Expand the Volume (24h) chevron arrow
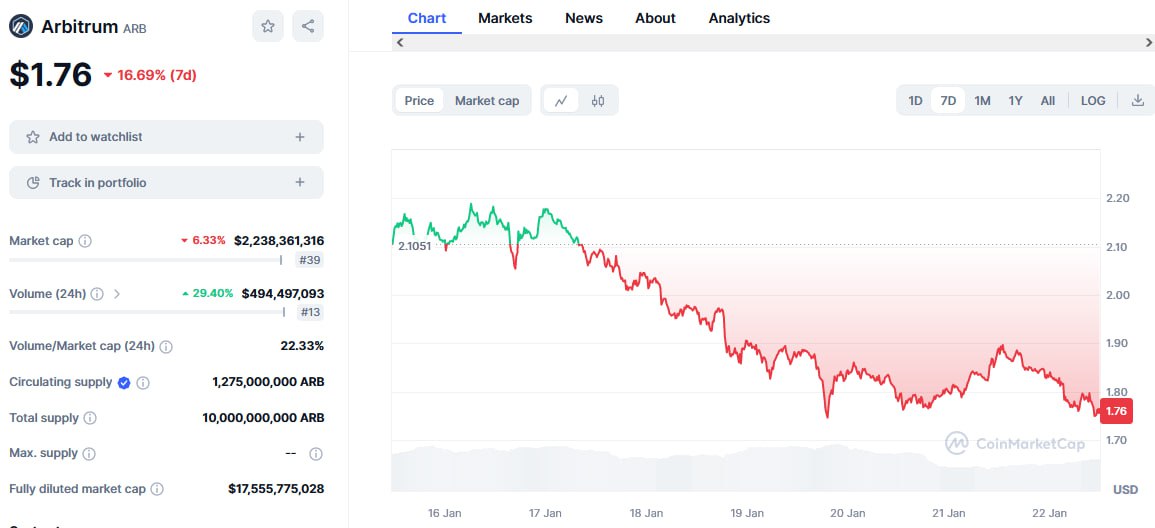Viewport: 1155px width, 528px height. click(x=117, y=294)
